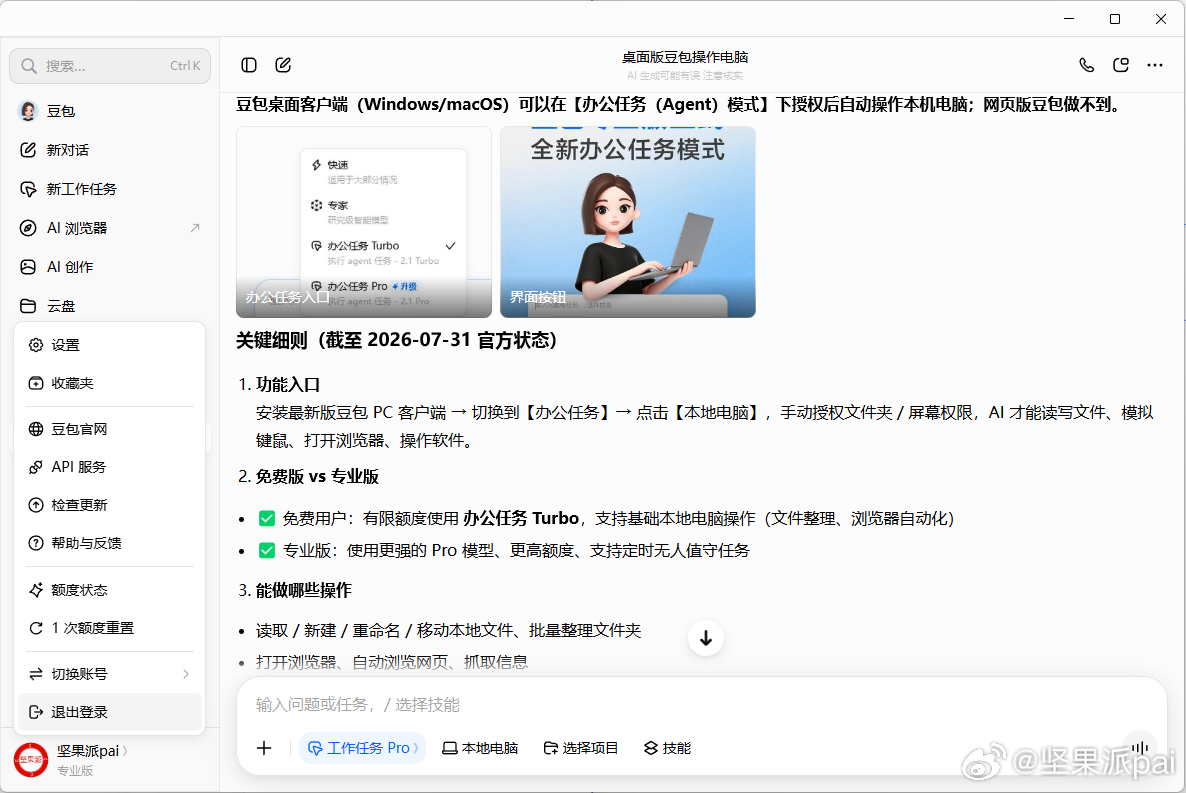Select 新对话 in the sidebar

[110, 150]
